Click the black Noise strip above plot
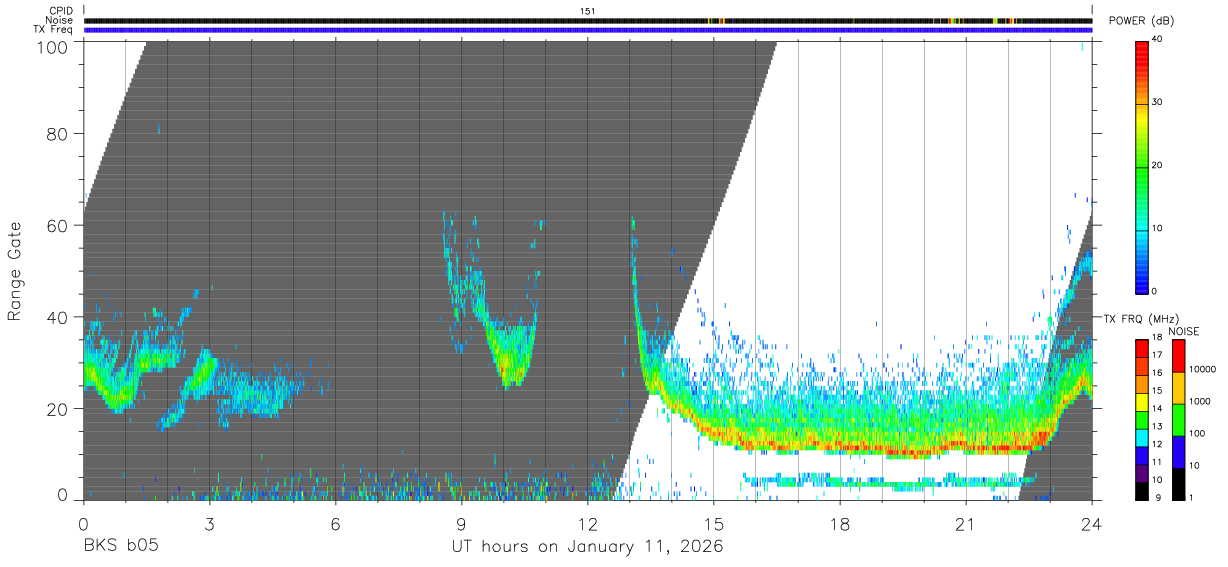This screenshot has width=1228, height=567. point(588,20)
